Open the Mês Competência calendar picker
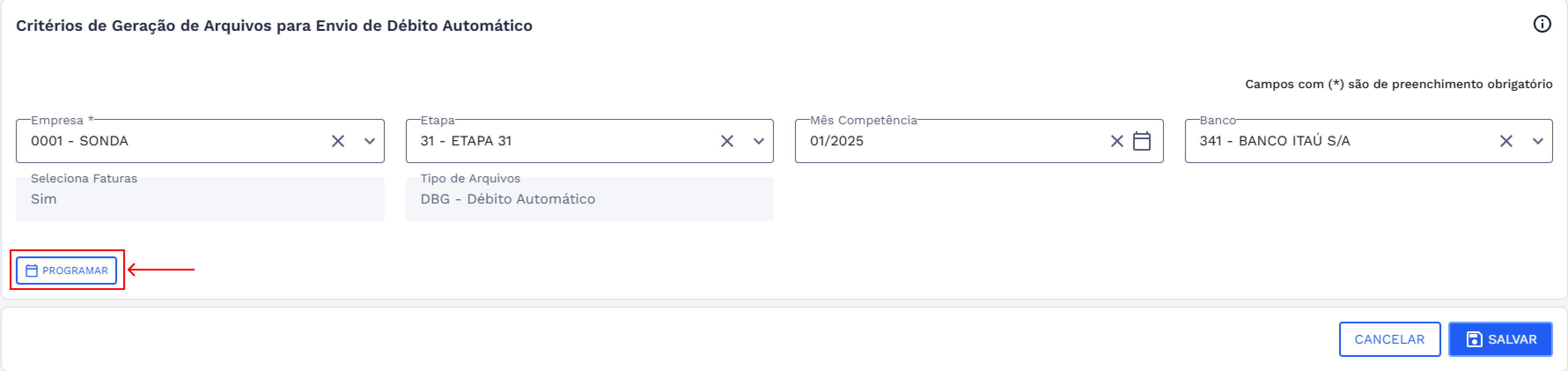Viewport: 1568px width, 371px height. coord(1141,141)
